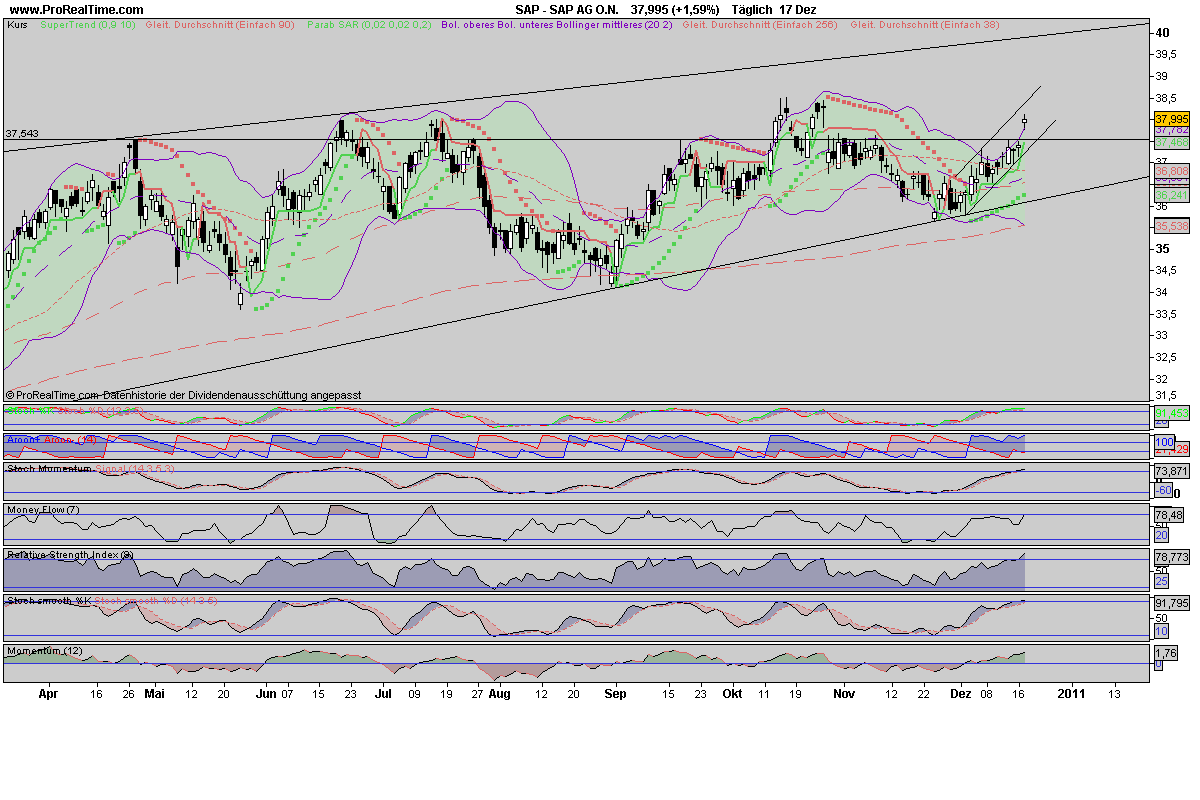Click the 91,795 Stoch smooth value tag
This screenshot has width=1200, height=800.
point(1171,603)
